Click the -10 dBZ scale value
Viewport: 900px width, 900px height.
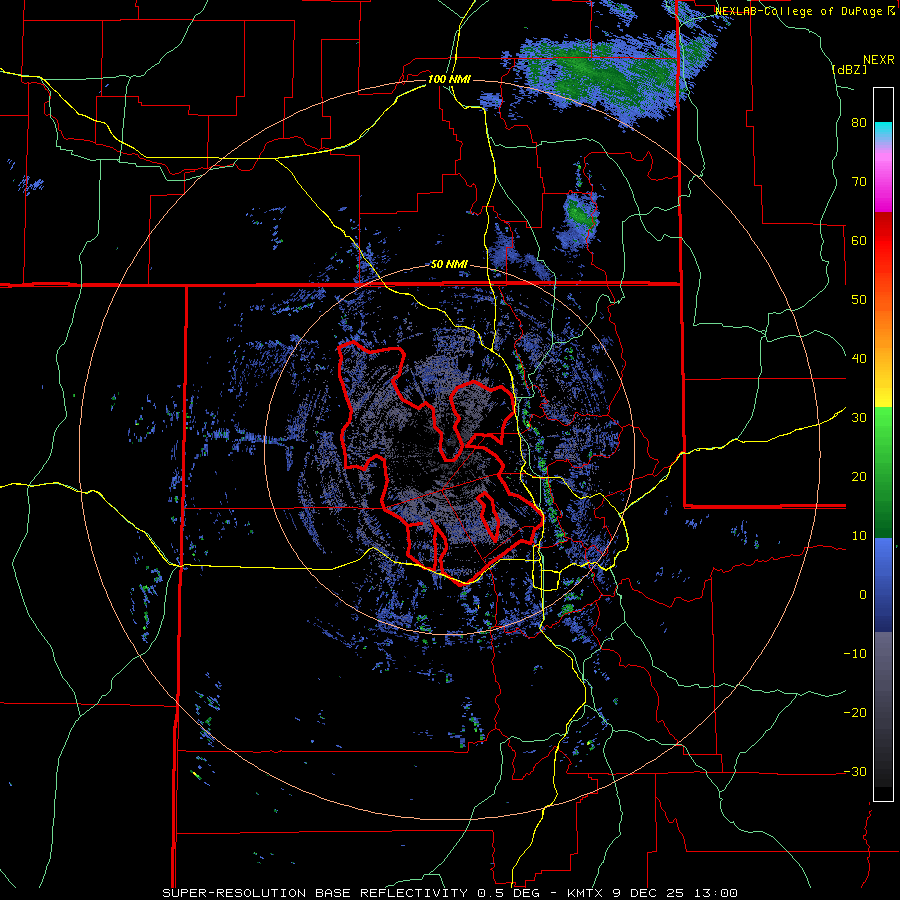[855, 654]
